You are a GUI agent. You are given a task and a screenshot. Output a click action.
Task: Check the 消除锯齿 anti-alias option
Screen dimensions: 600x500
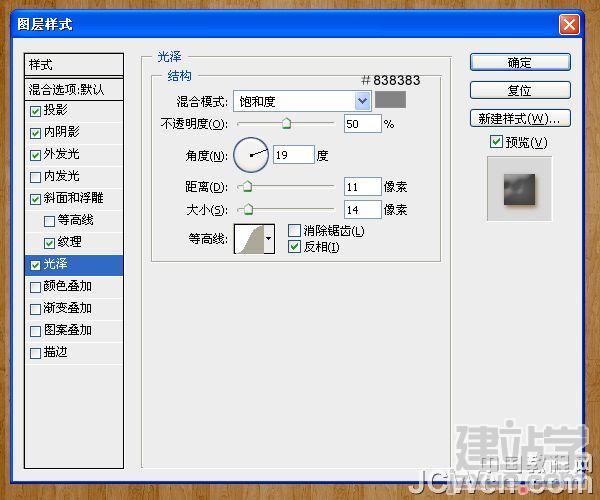tap(294, 230)
